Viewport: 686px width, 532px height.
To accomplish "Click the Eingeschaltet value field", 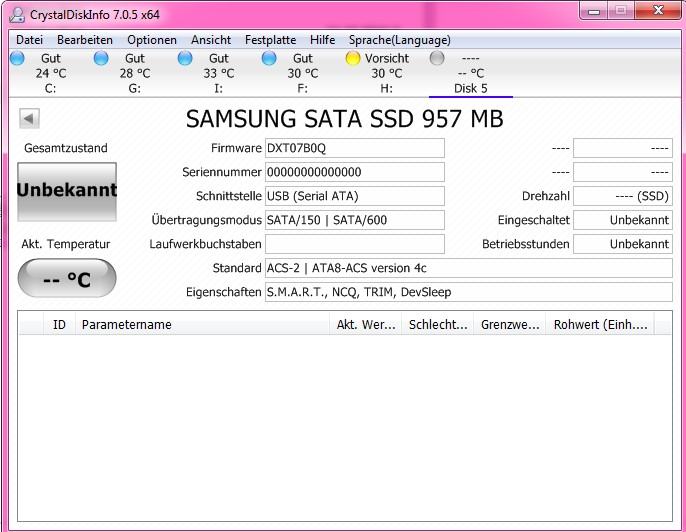I will pos(623,220).
